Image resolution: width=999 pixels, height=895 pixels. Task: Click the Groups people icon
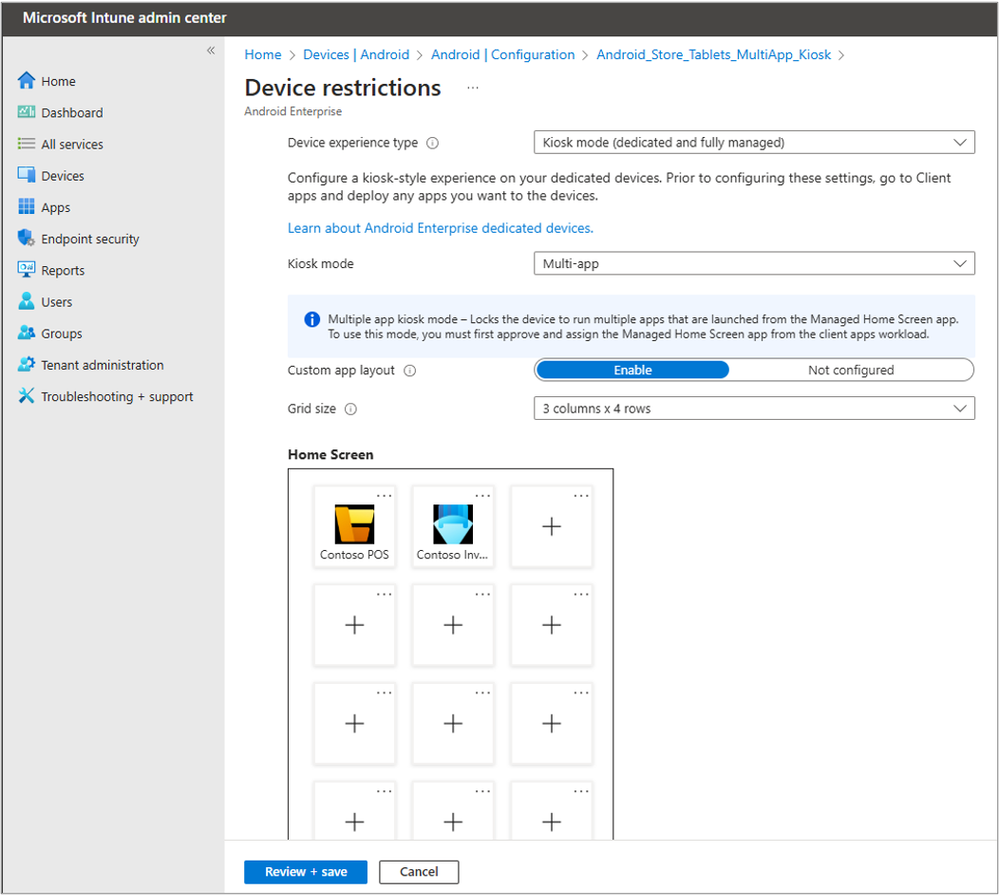click(26, 333)
